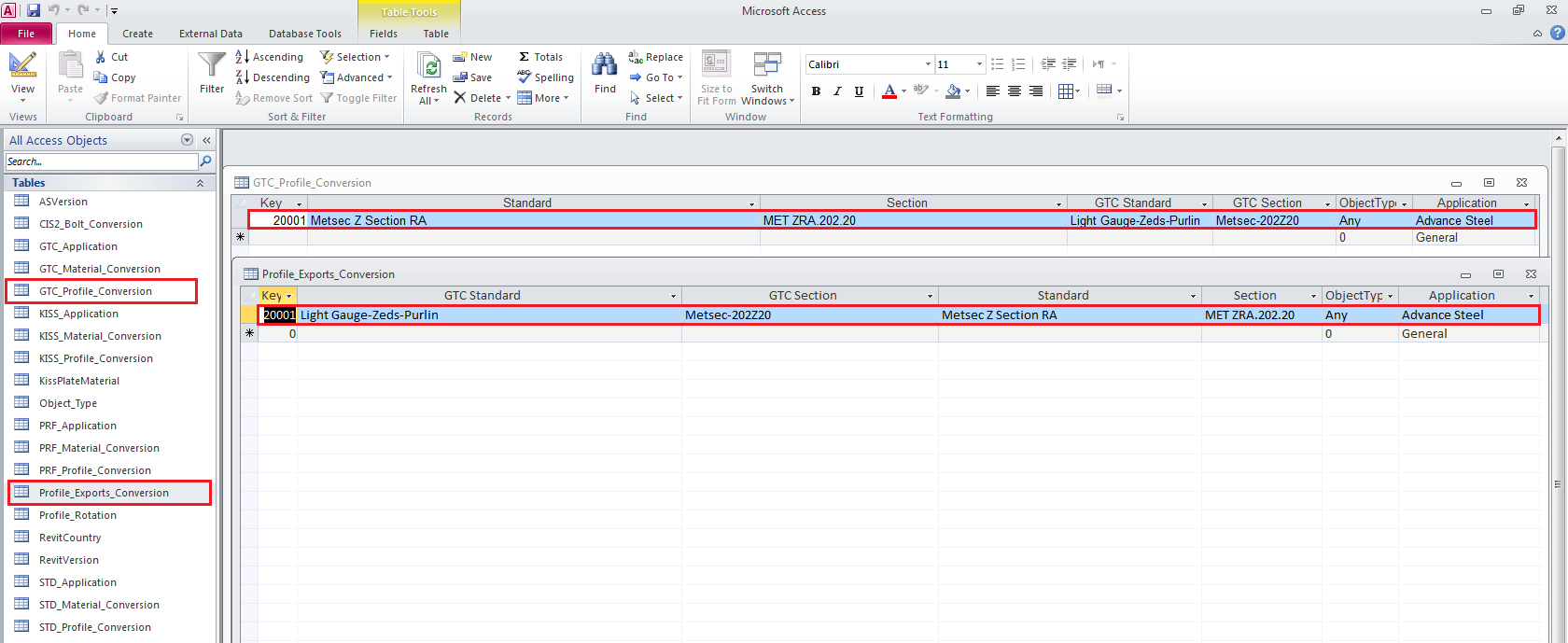Viewport: 1568px width, 643px height.
Task: Apply background fill color
Action: [x=953, y=91]
